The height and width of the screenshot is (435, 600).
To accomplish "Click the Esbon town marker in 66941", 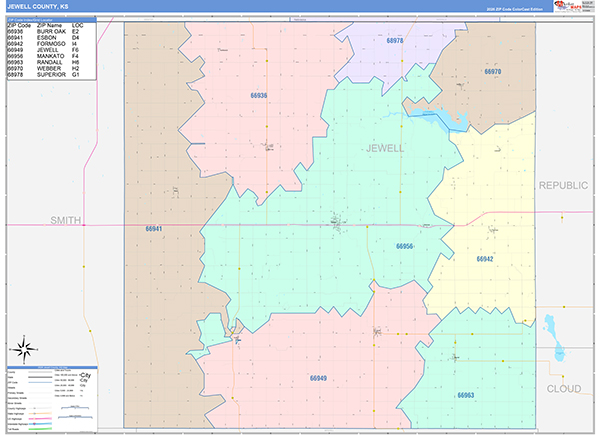I will click(176, 191).
